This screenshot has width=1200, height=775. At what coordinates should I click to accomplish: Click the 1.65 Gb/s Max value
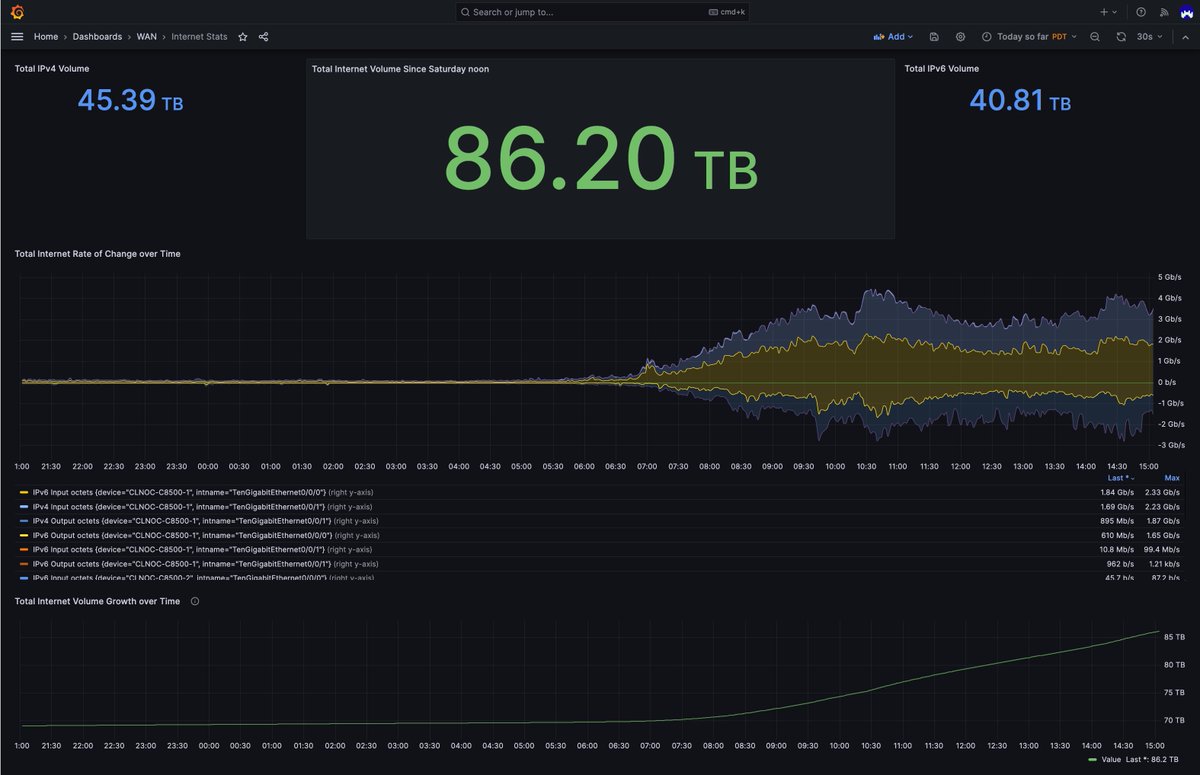pyautogui.click(x=1163, y=535)
